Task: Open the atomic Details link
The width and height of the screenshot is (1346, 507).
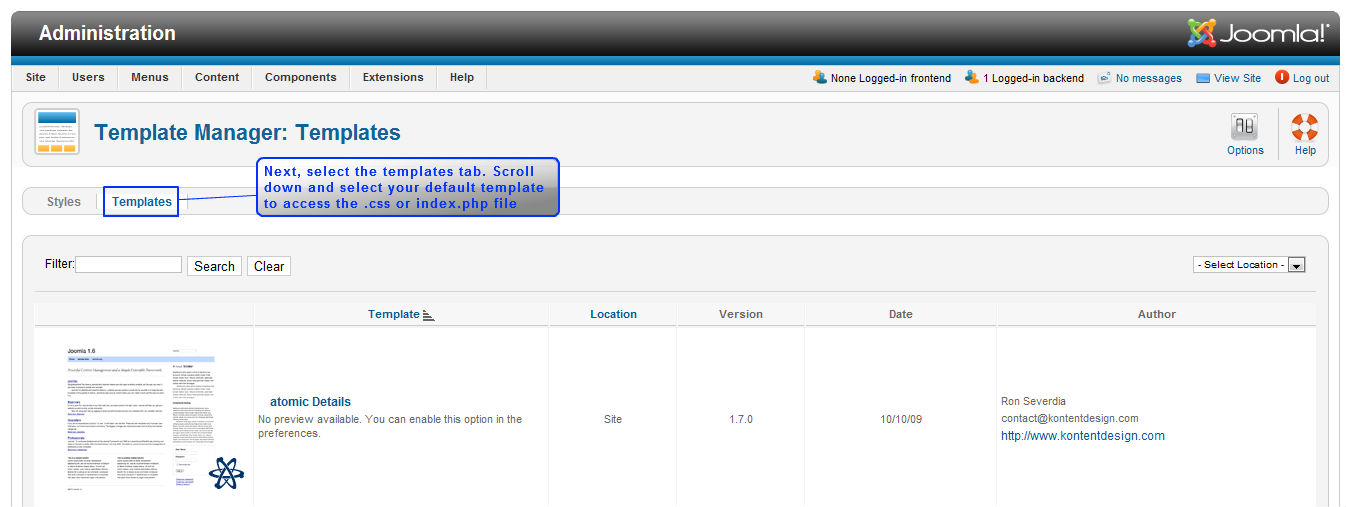Action: (x=310, y=402)
